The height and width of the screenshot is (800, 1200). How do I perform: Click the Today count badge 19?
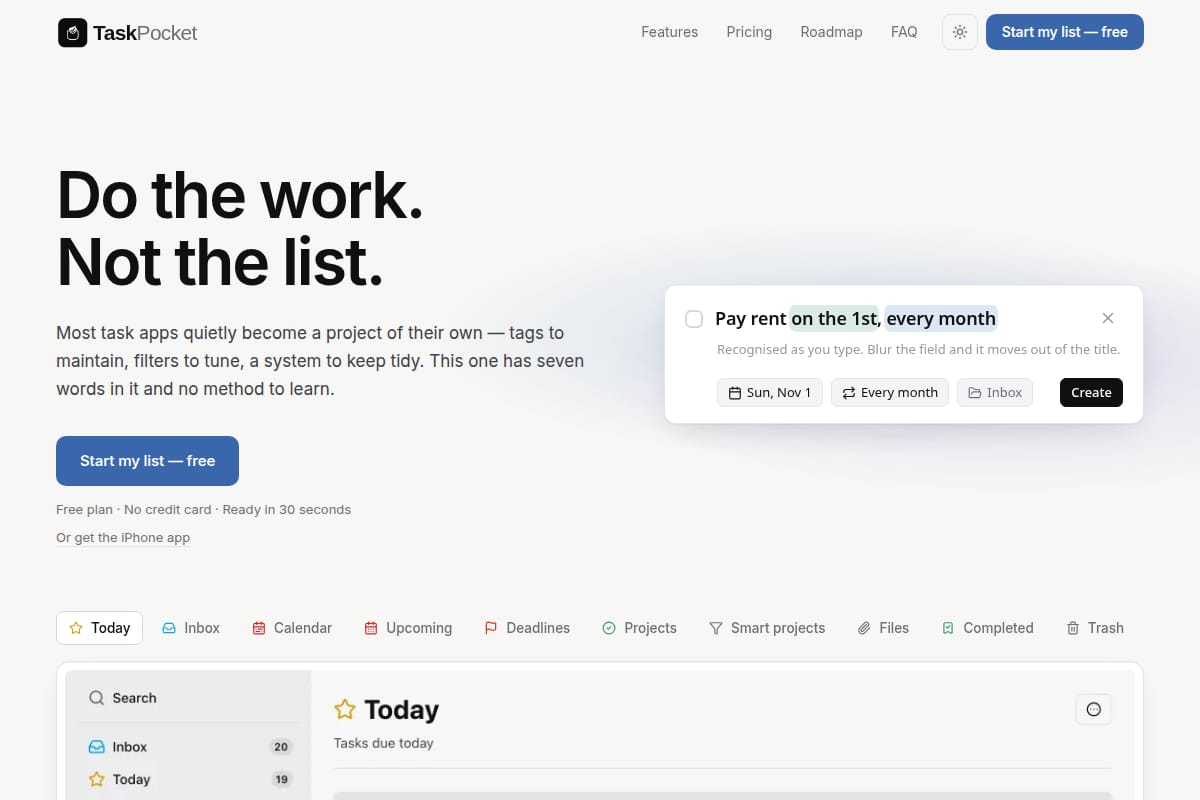pos(281,779)
